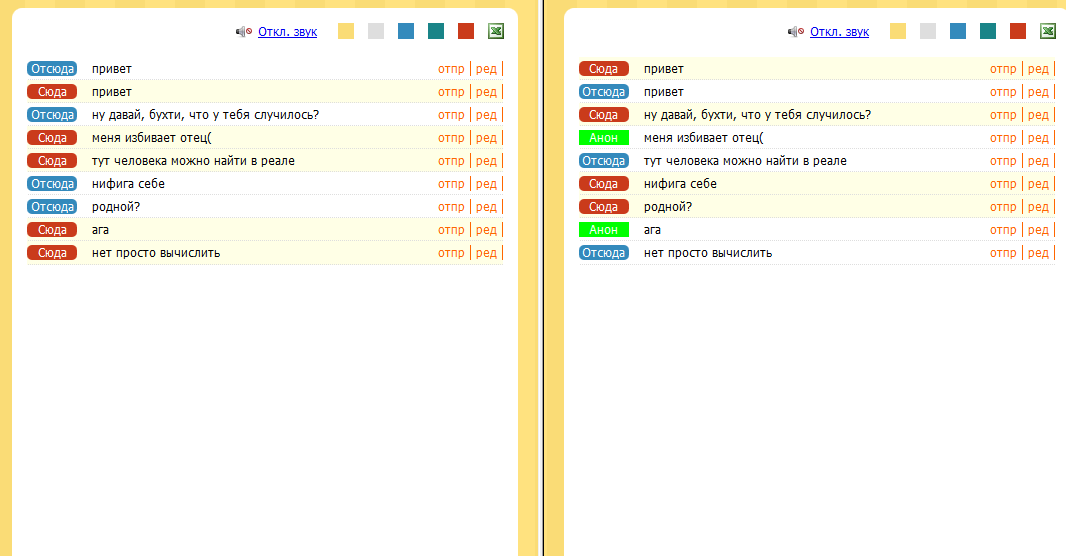Click 'отпр' on left panel 'Сюда привет' row
1066x556 pixels.
click(x=451, y=92)
